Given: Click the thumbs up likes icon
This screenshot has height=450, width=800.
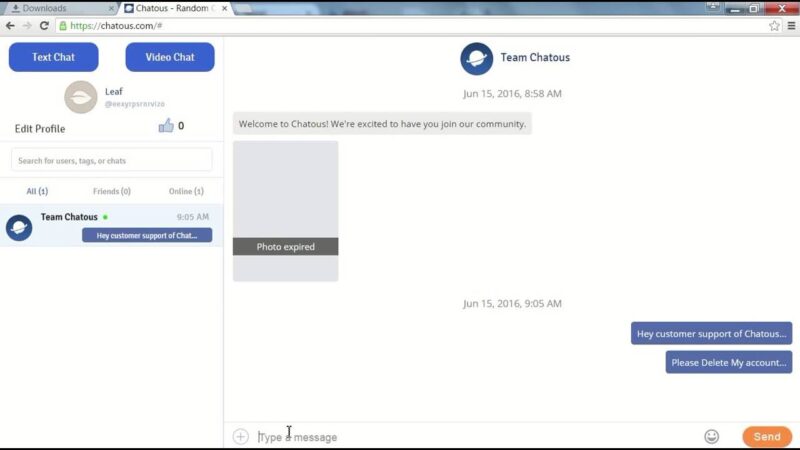Looking at the screenshot, I should tap(166, 126).
